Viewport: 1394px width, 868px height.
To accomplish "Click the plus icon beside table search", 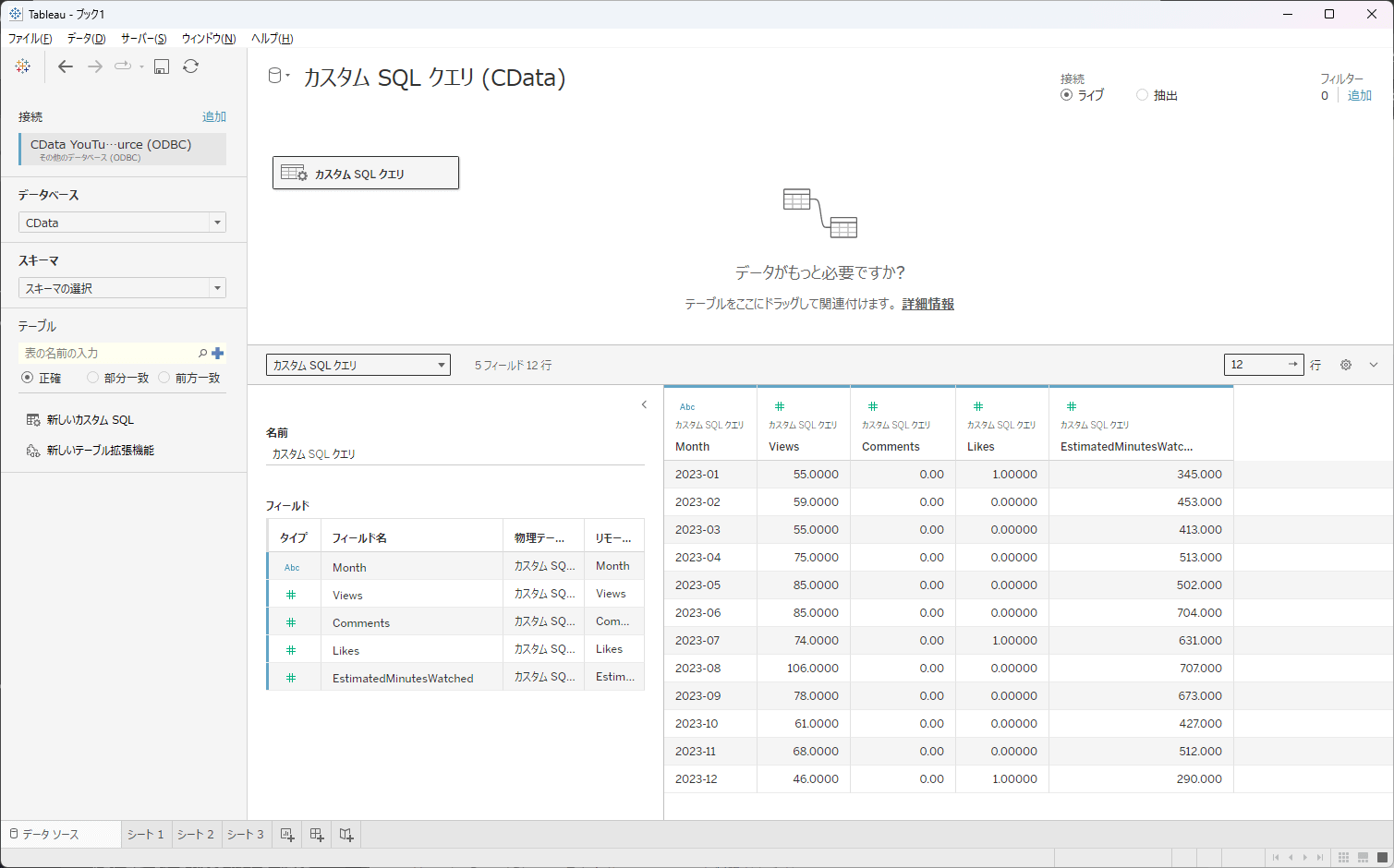I will pyautogui.click(x=218, y=353).
